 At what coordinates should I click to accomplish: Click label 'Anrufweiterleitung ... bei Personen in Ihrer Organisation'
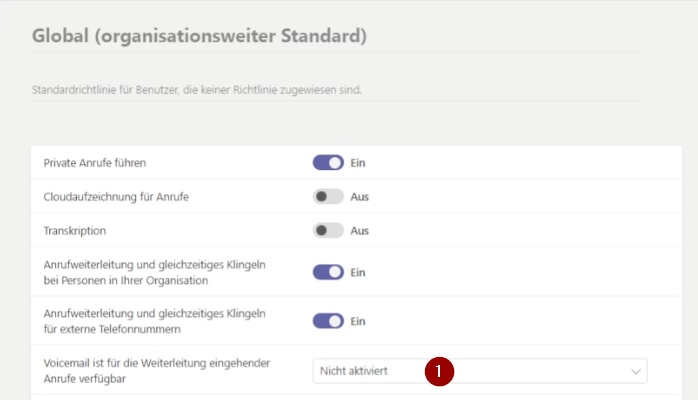(x=154, y=272)
